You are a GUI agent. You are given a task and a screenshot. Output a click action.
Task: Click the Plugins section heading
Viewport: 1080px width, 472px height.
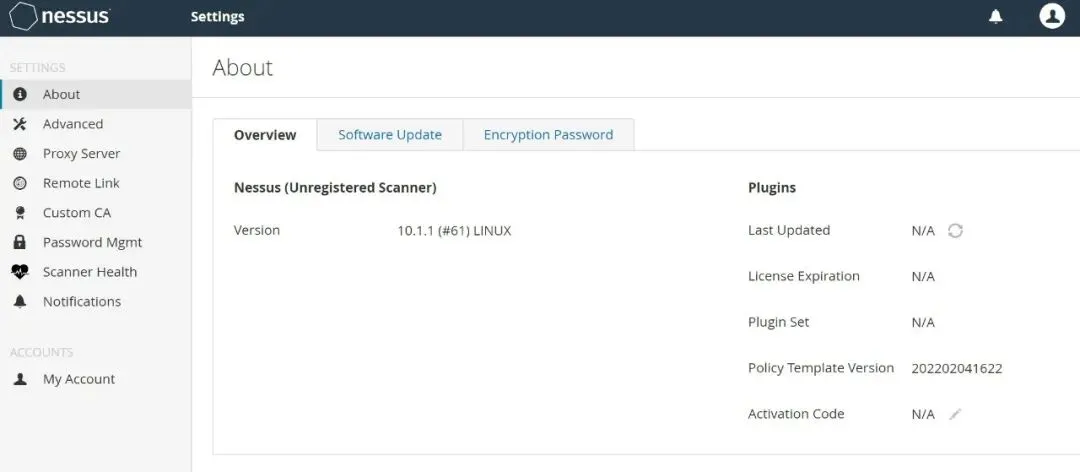point(772,187)
